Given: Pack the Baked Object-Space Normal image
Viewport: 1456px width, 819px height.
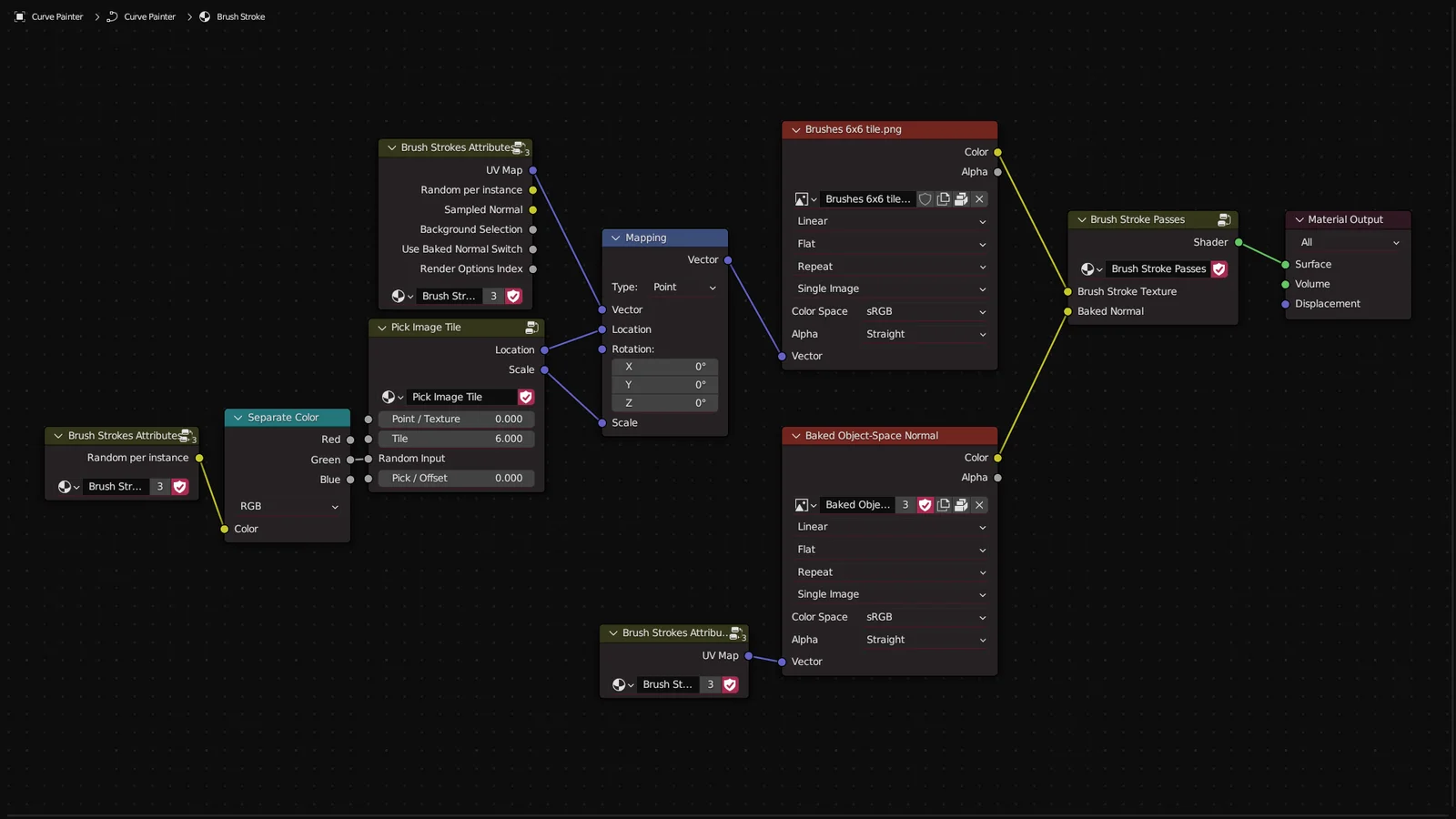Looking at the screenshot, I should [961, 505].
